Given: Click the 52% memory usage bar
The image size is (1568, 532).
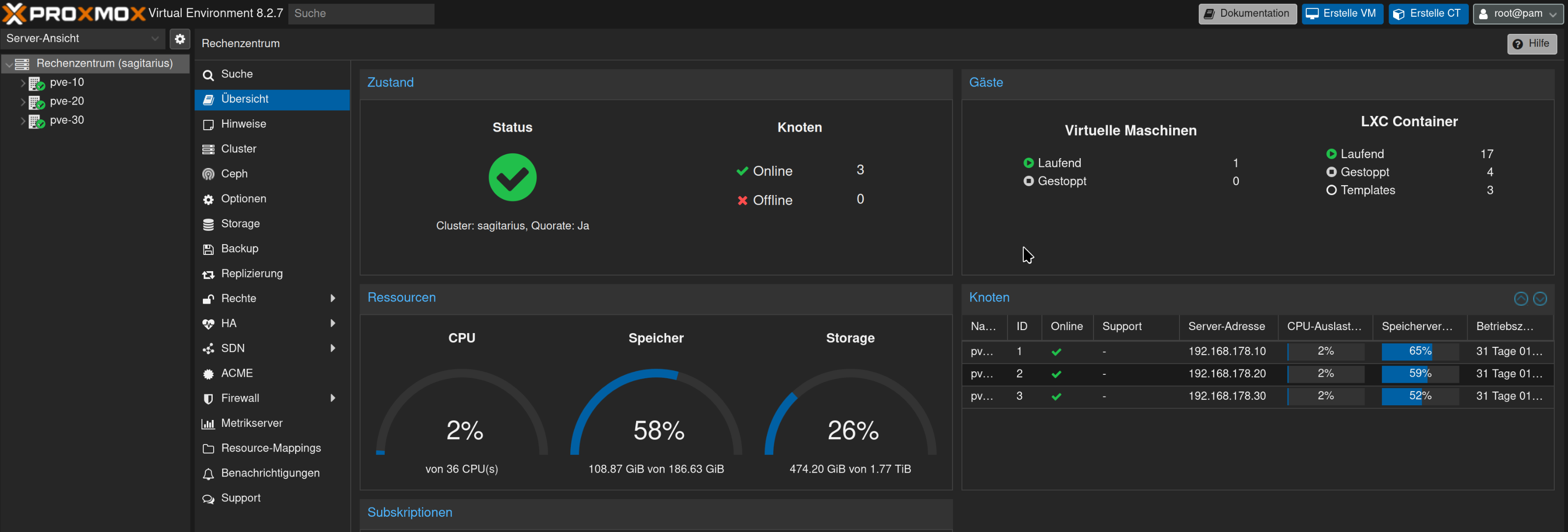Looking at the screenshot, I should point(1420,396).
